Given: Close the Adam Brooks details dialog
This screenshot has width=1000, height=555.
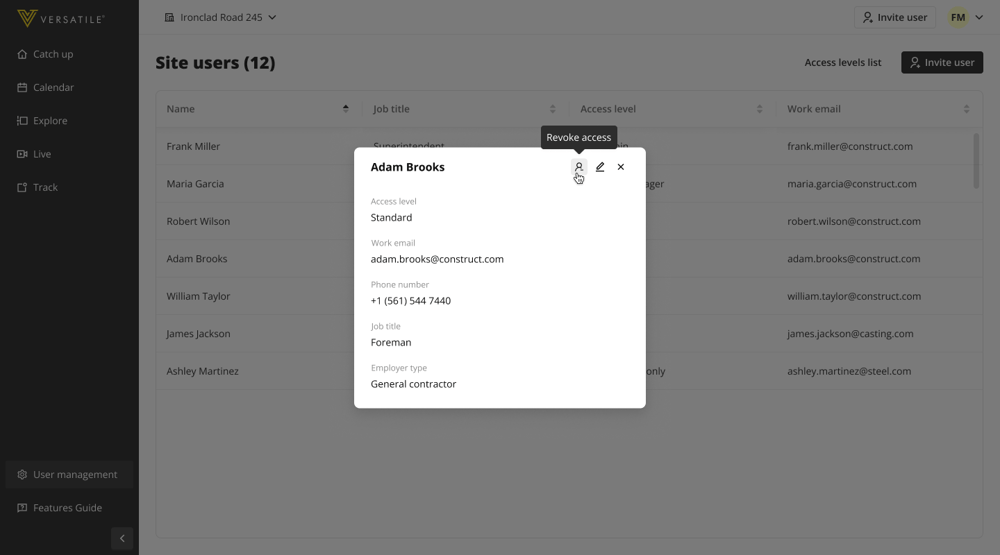Looking at the screenshot, I should [x=621, y=167].
